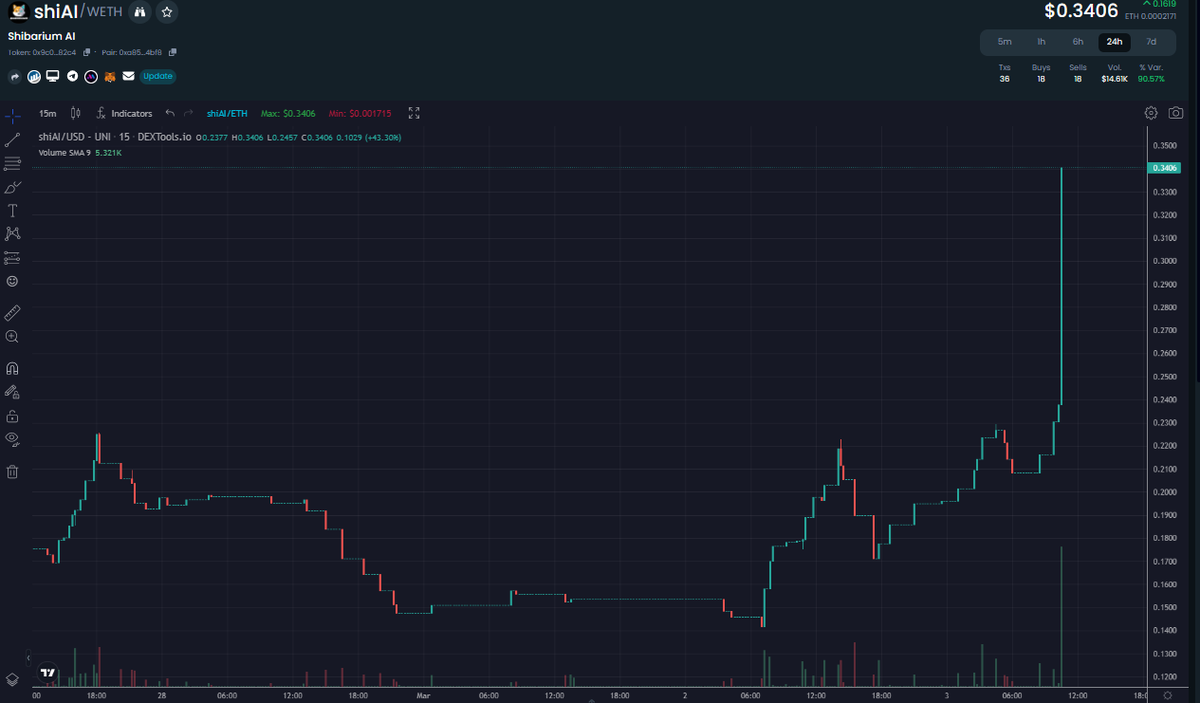The height and width of the screenshot is (703, 1200).
Task: Toggle stay in drawing mode
Action: click(x=12, y=392)
